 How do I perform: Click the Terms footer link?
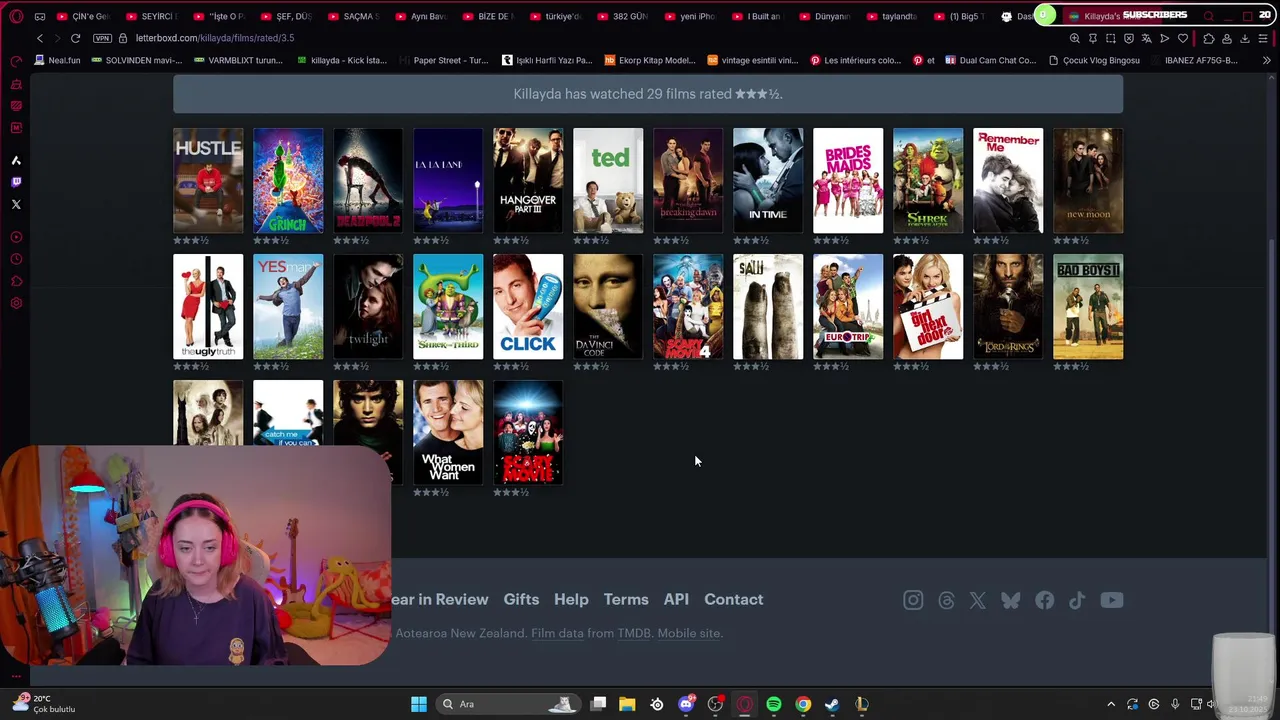pos(626,599)
